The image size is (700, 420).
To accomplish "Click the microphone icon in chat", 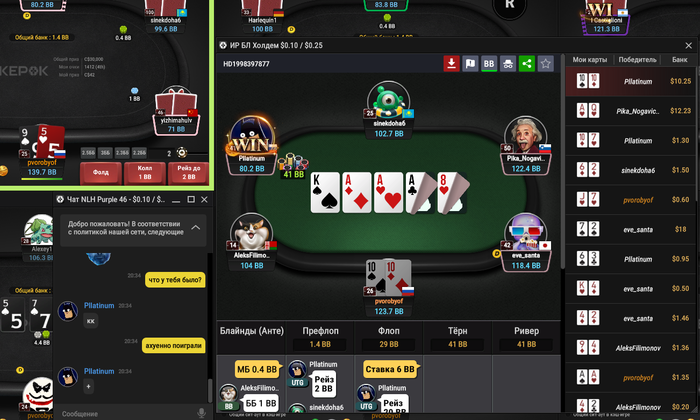I will point(201,413).
